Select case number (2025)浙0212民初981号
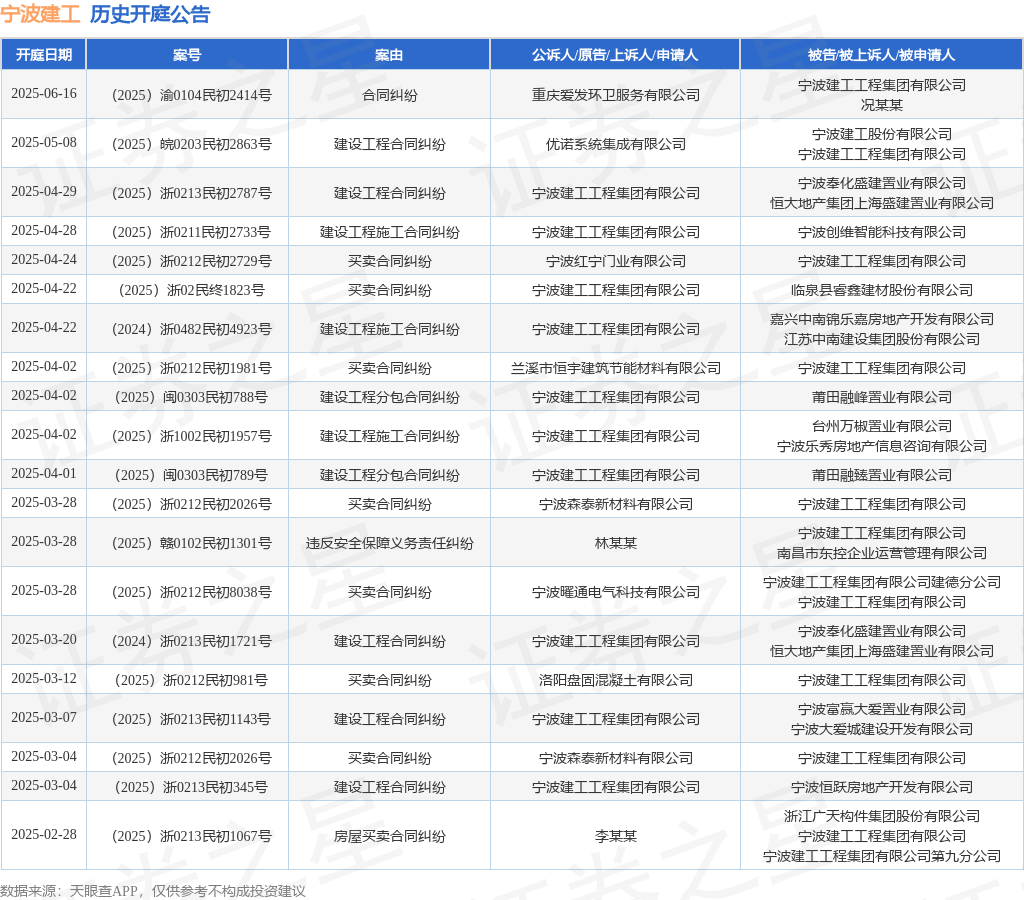This screenshot has width=1024, height=900. 191,681
